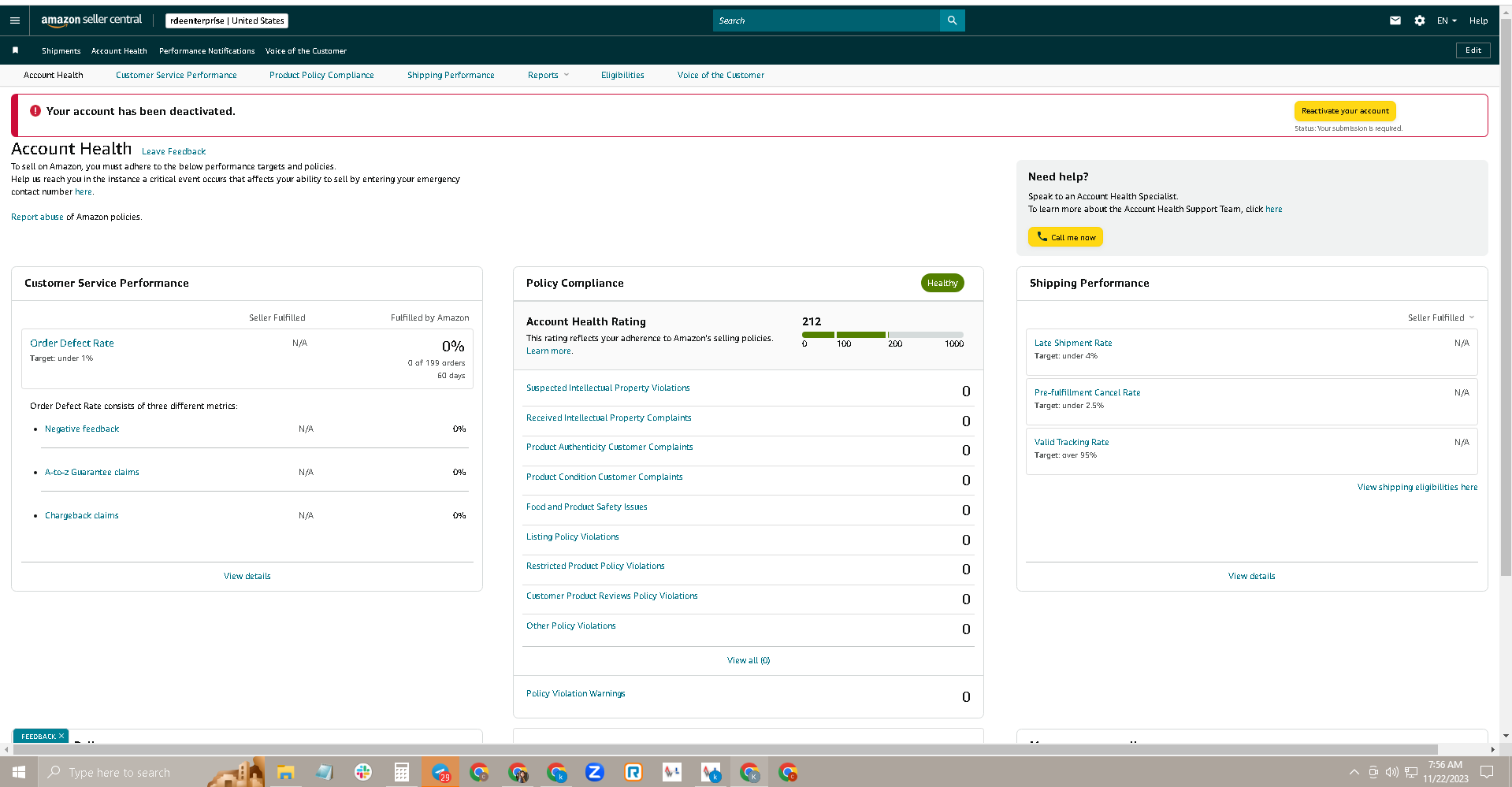Select the Account Health tab
The height and width of the screenshot is (787, 1512).
[x=54, y=75]
